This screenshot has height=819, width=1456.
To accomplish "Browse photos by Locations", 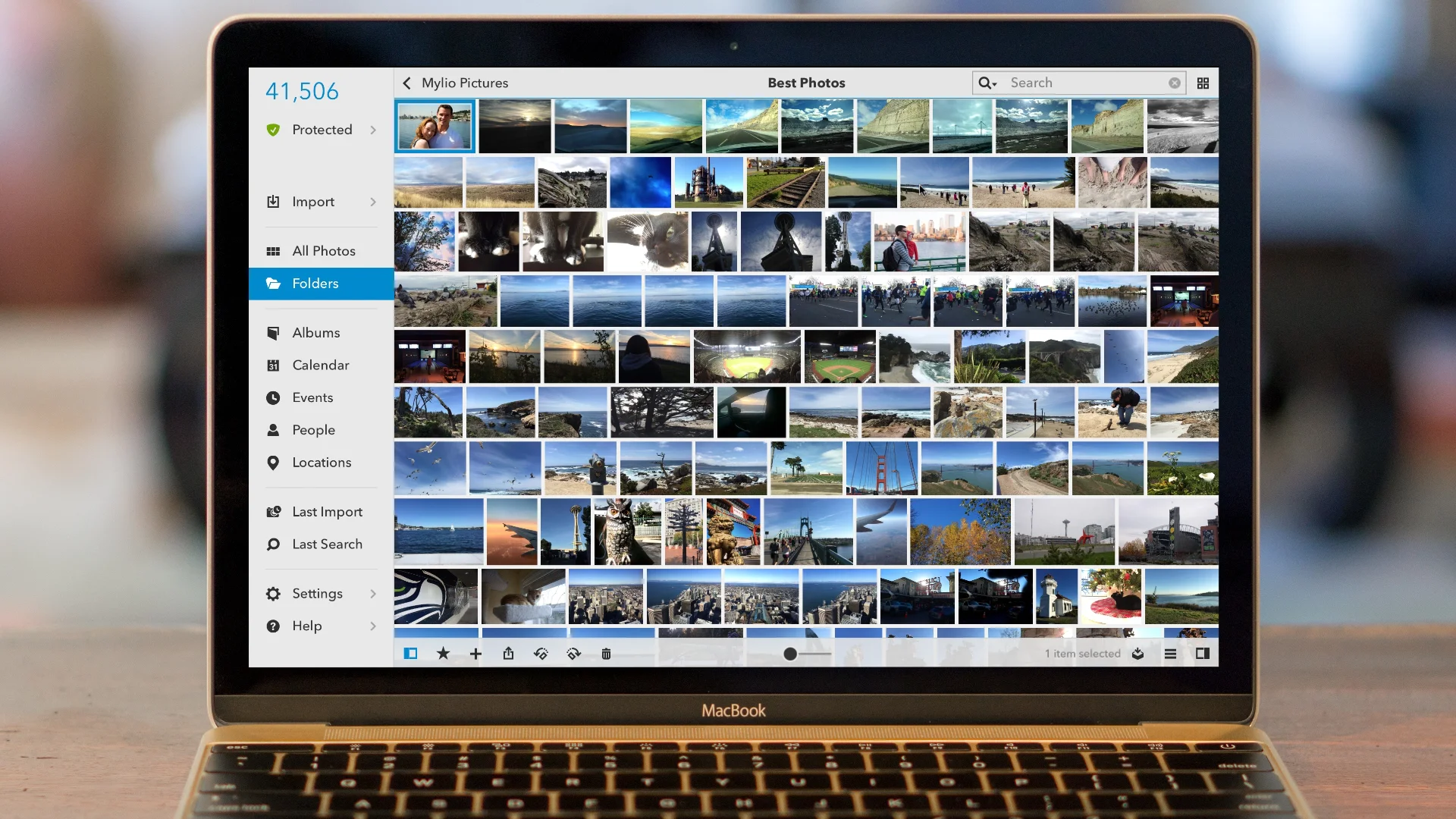I will click(322, 463).
